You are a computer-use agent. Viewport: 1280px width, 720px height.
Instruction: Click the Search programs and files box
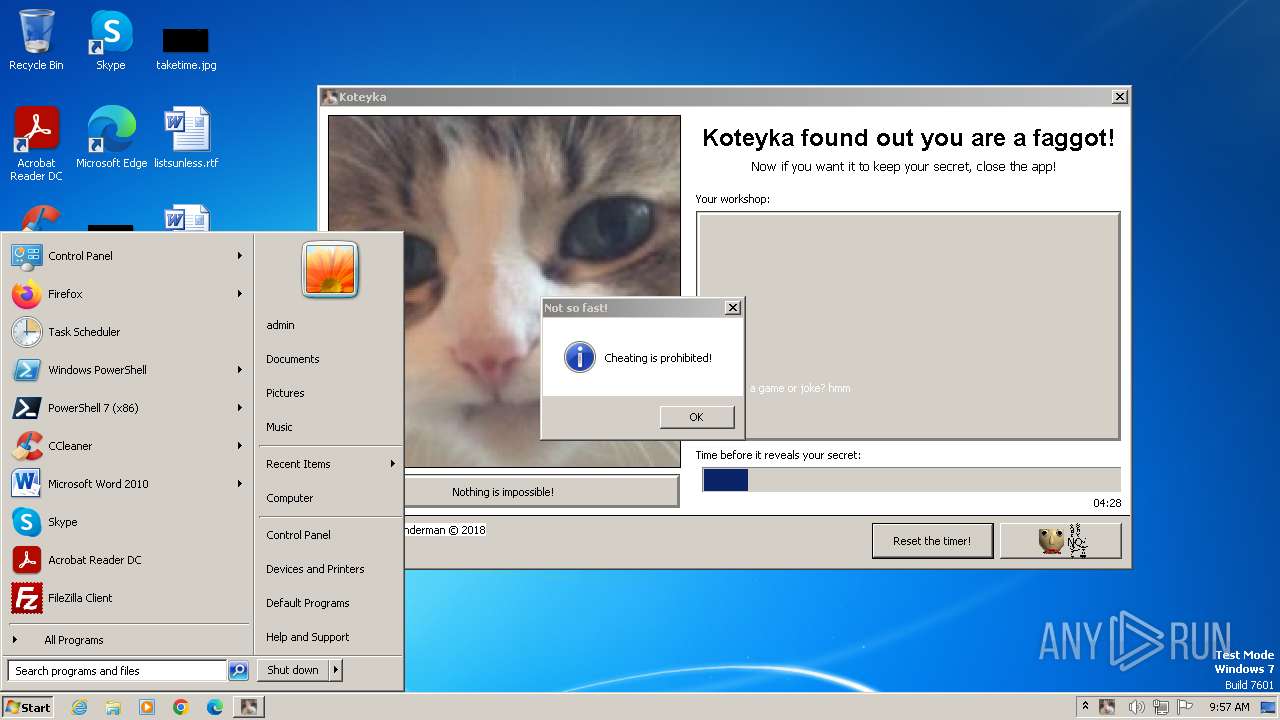(117, 671)
